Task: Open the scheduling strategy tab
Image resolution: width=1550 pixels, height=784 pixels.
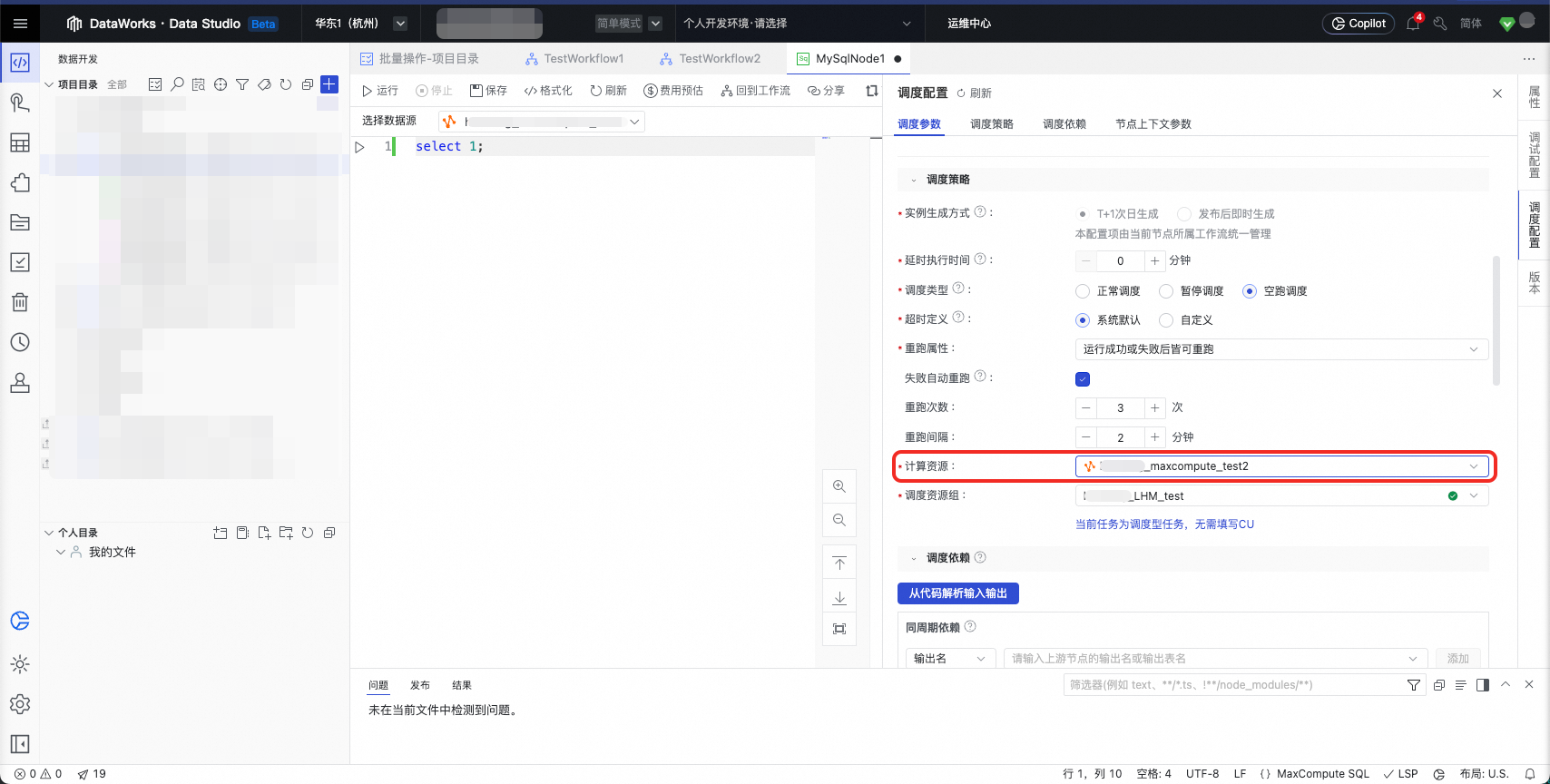Action: (992, 124)
